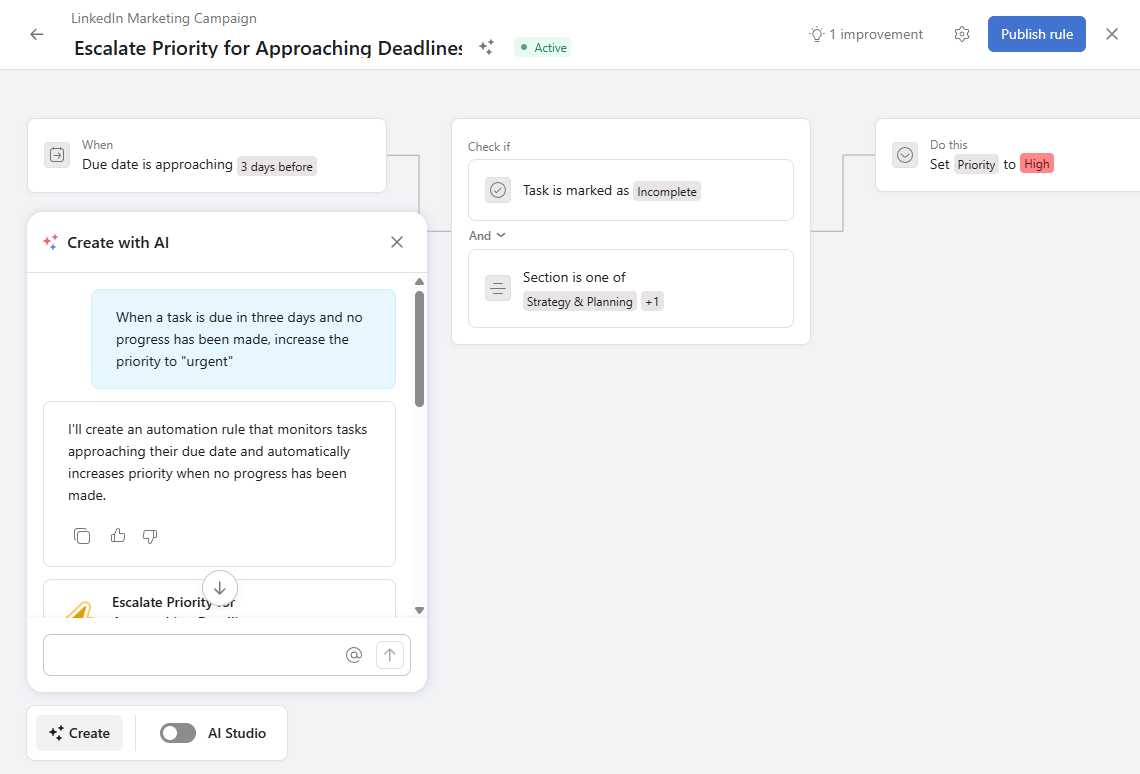Click the due date trigger icon in the When card
The image size is (1140, 774).
57,156
